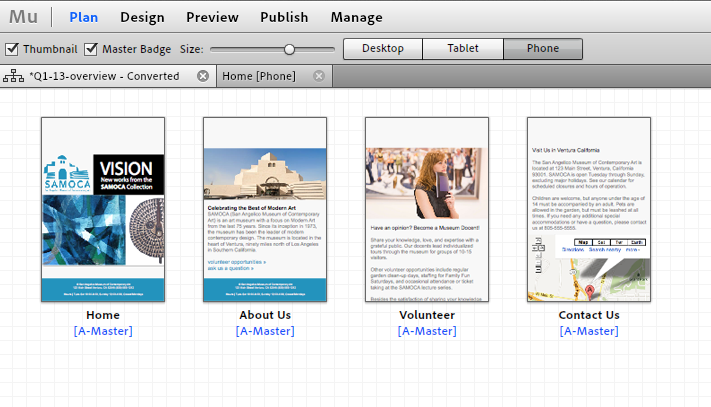Switch to Design view

coord(142,17)
